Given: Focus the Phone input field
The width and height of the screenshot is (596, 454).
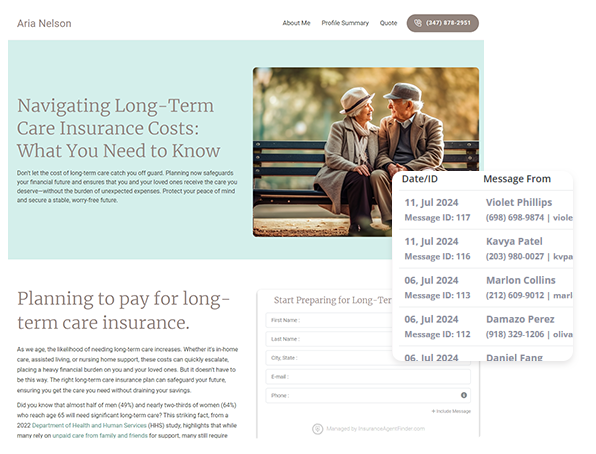Looking at the screenshot, I should click(368, 395).
